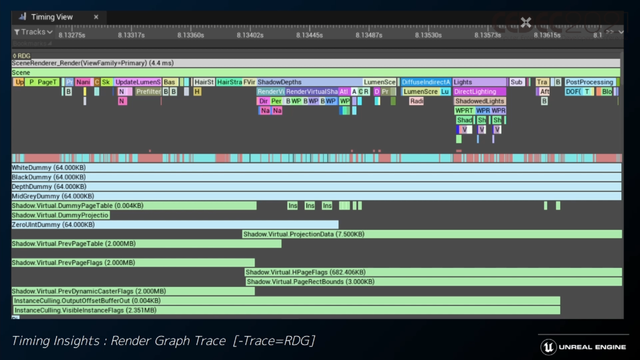Expand the overflow chevron in the time ruler
Image resolution: width=640 pixels, height=360 pixels.
621,32
